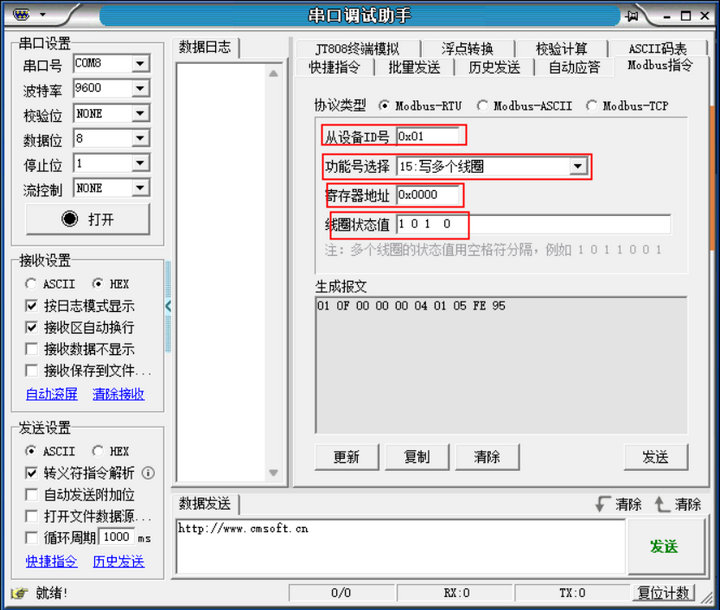720x610 pixels.
Task: Select the Modbus指令 tab
Action: pos(660,66)
